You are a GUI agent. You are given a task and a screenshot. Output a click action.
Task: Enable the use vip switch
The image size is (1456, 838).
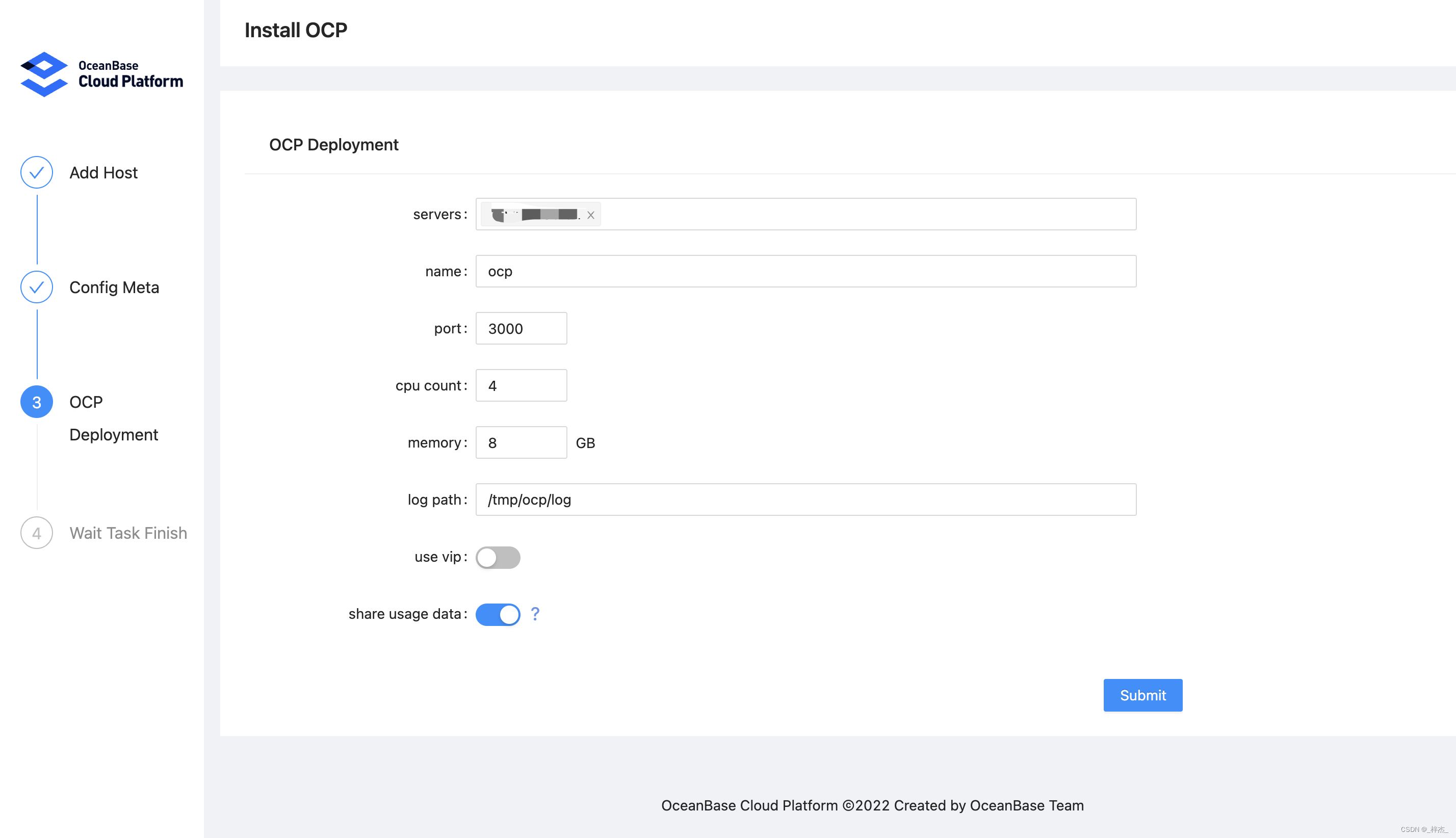(x=498, y=557)
